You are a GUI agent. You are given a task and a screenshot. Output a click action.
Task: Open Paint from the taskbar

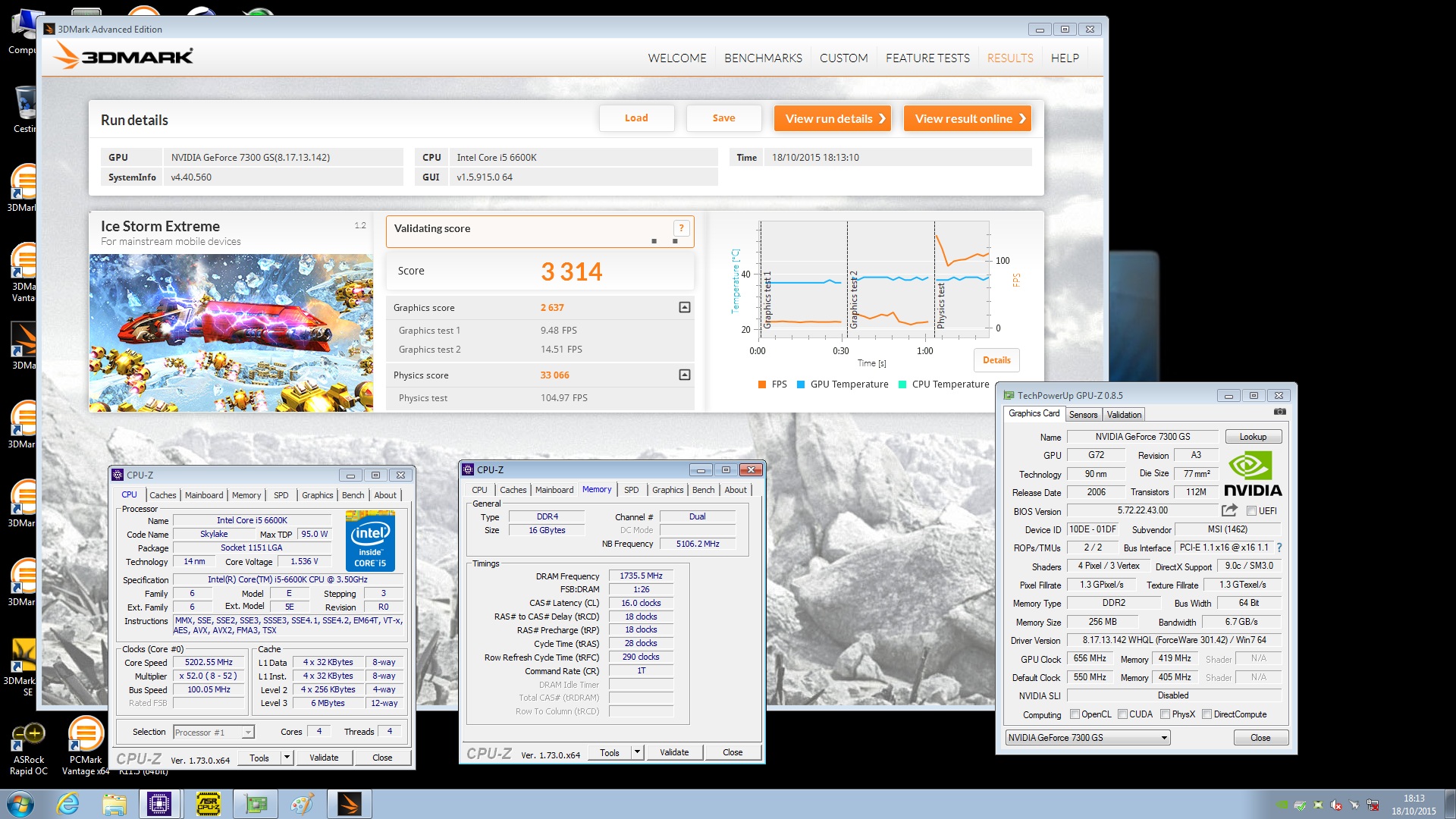(302, 804)
